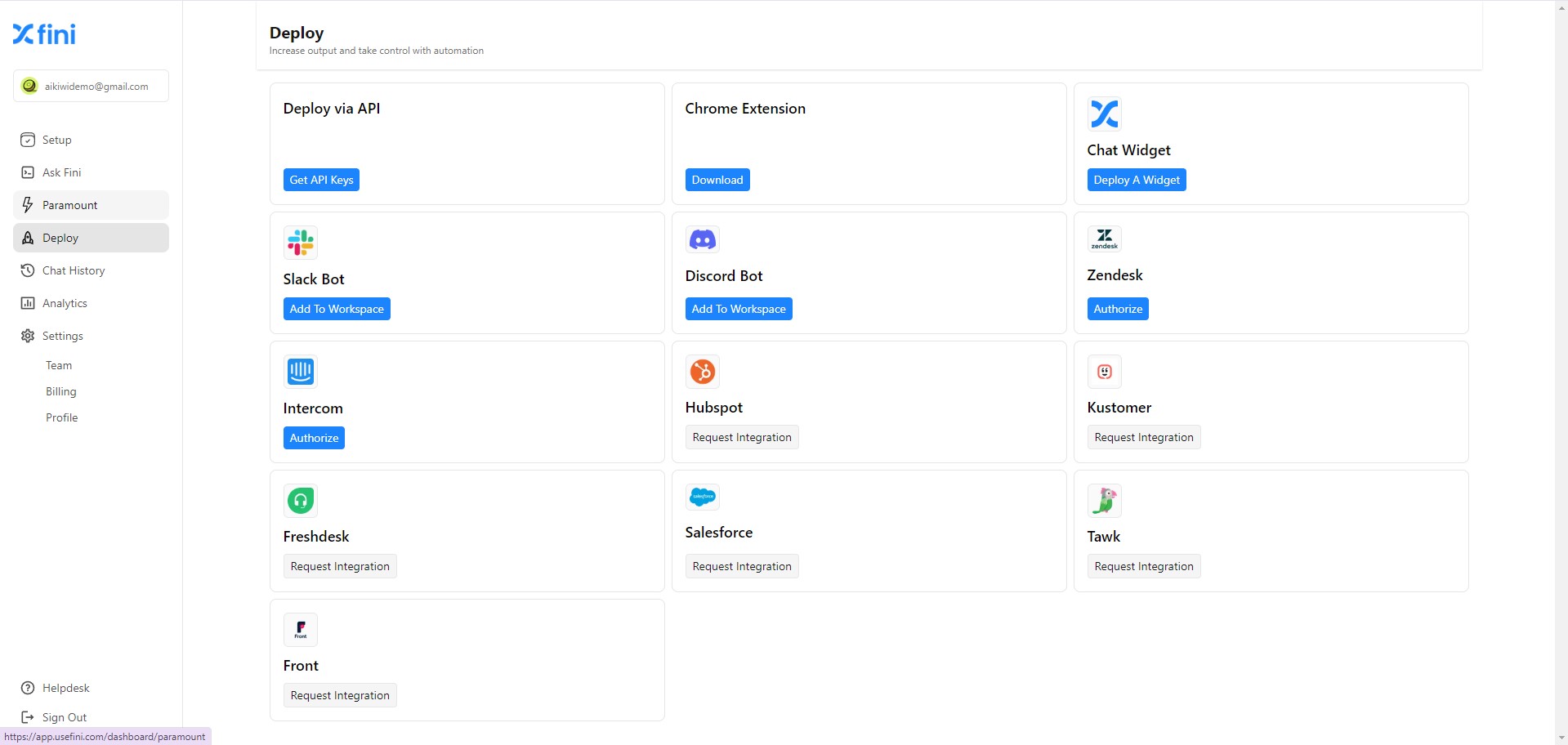Click the Intercom logo icon

click(301, 372)
